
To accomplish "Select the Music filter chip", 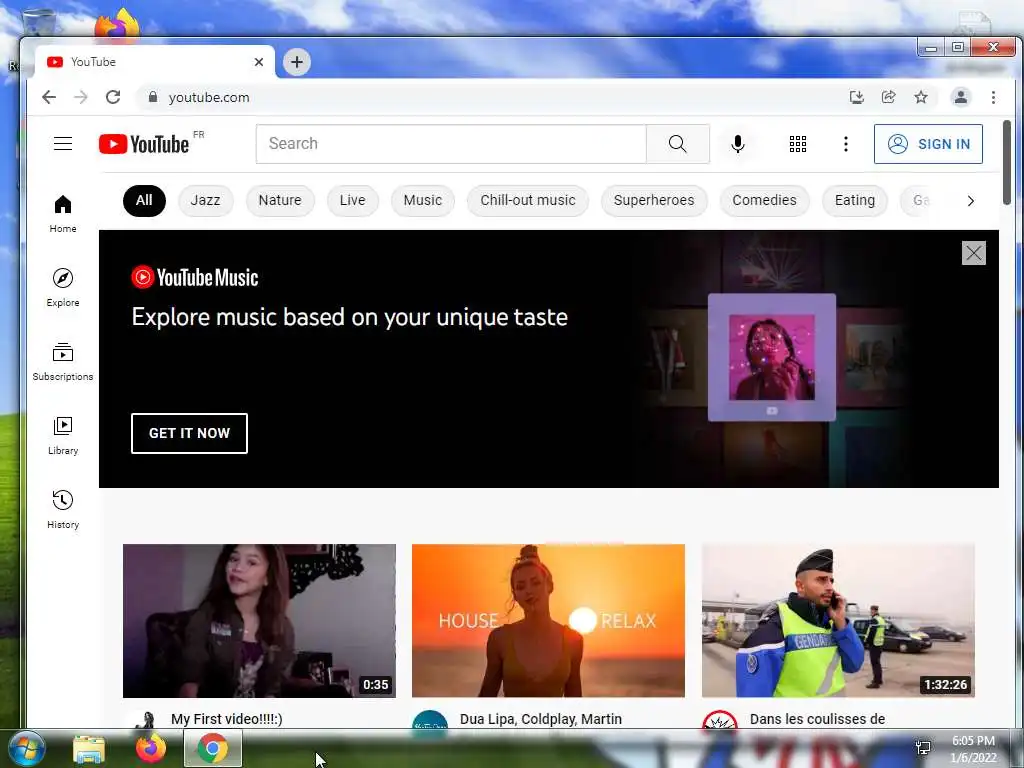I will click(423, 200).
